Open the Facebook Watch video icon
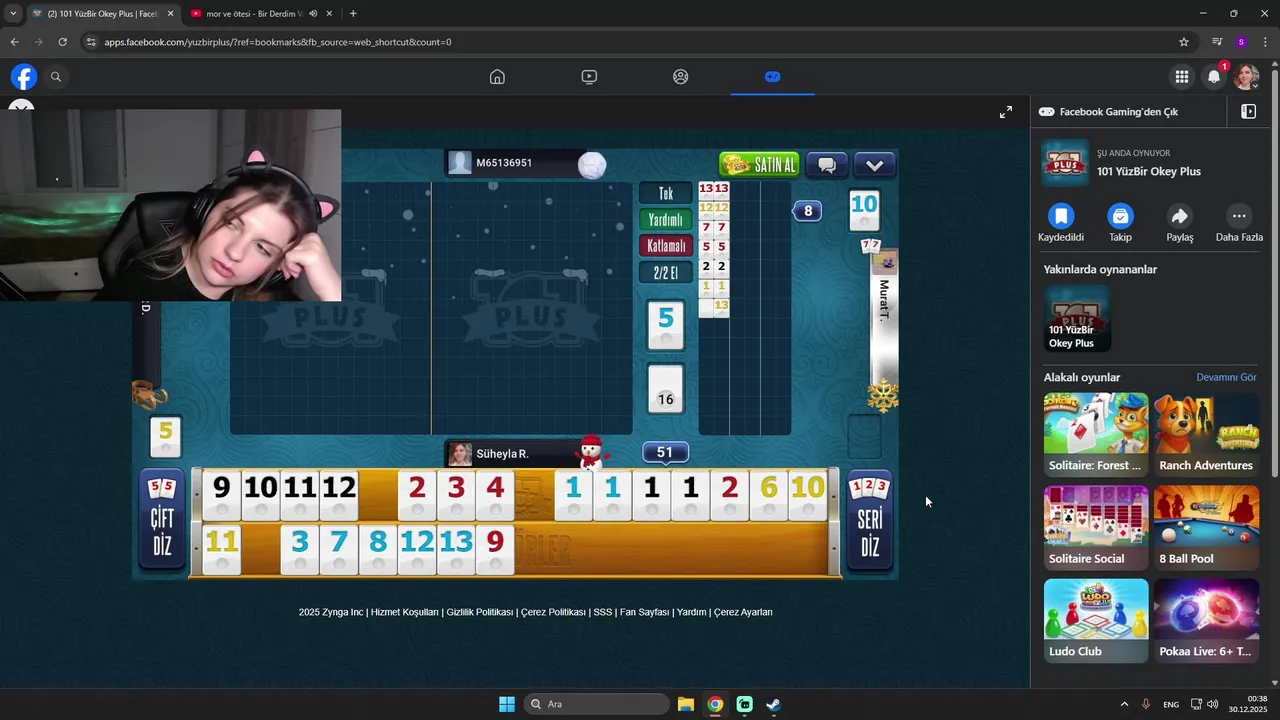Image resolution: width=1280 pixels, height=720 pixels. pyautogui.click(x=589, y=77)
